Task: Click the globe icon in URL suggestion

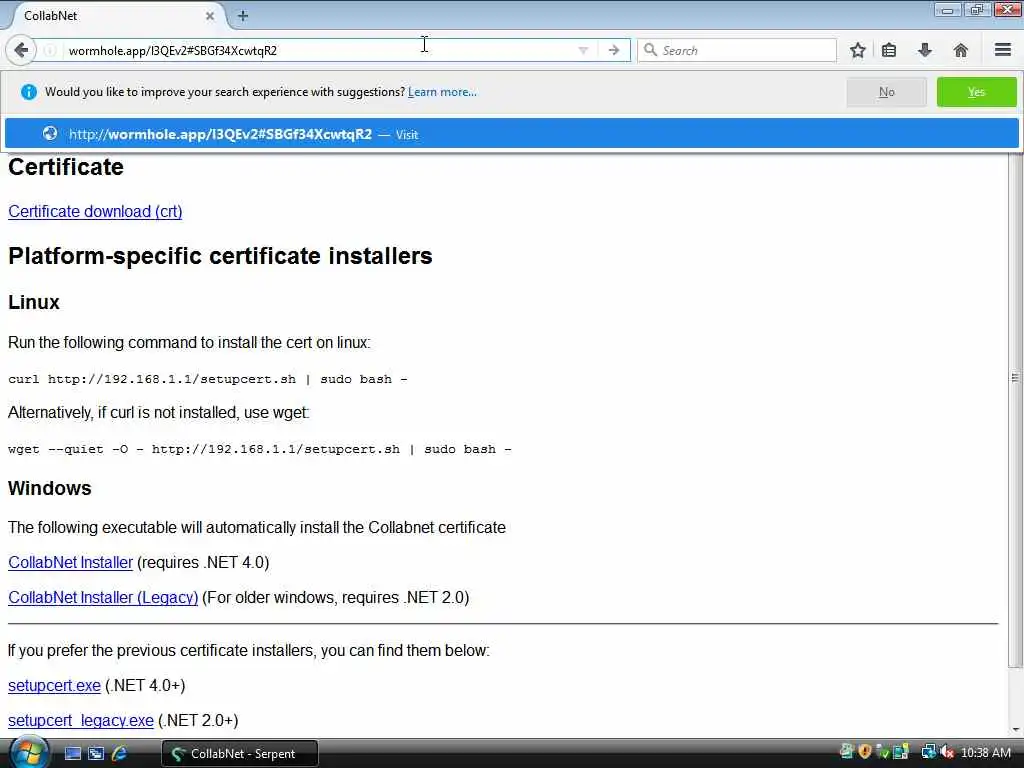Action: pos(50,133)
